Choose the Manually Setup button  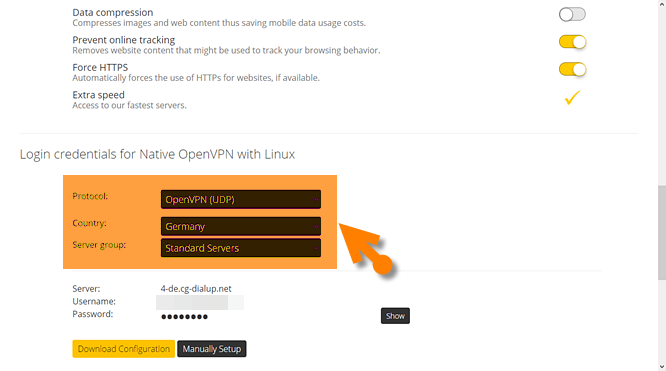(212, 349)
